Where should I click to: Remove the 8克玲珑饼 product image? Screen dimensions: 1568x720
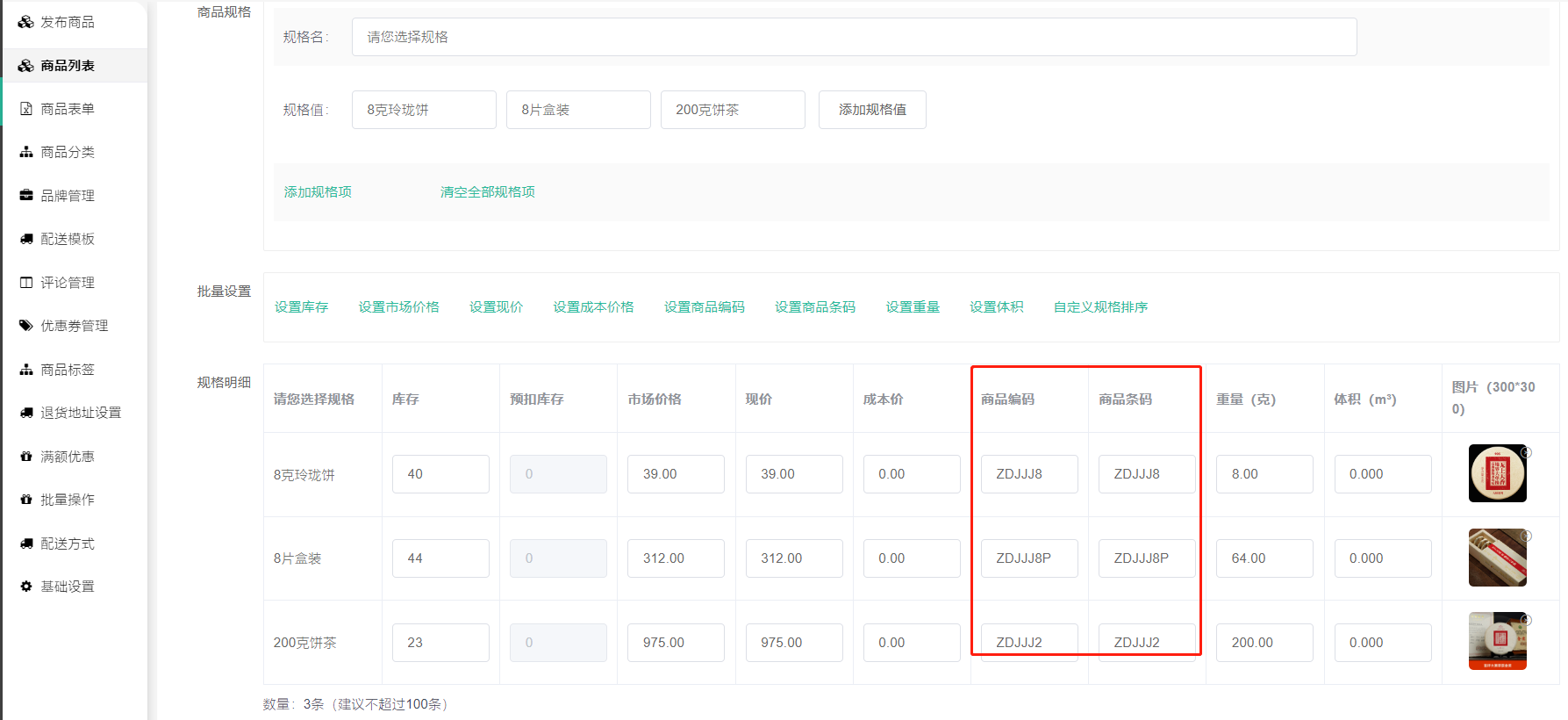(x=1526, y=452)
